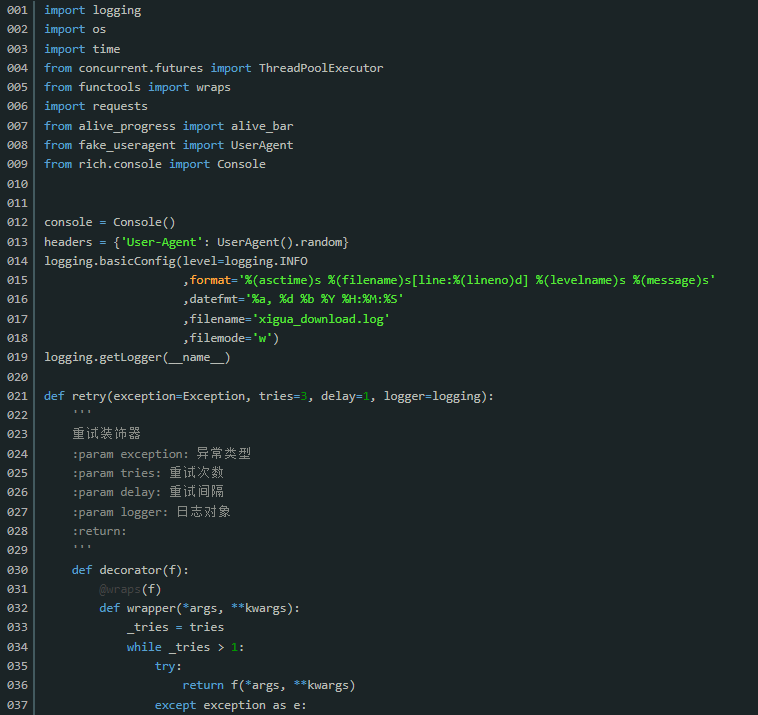Click 'requests' on line 006

[120, 107]
